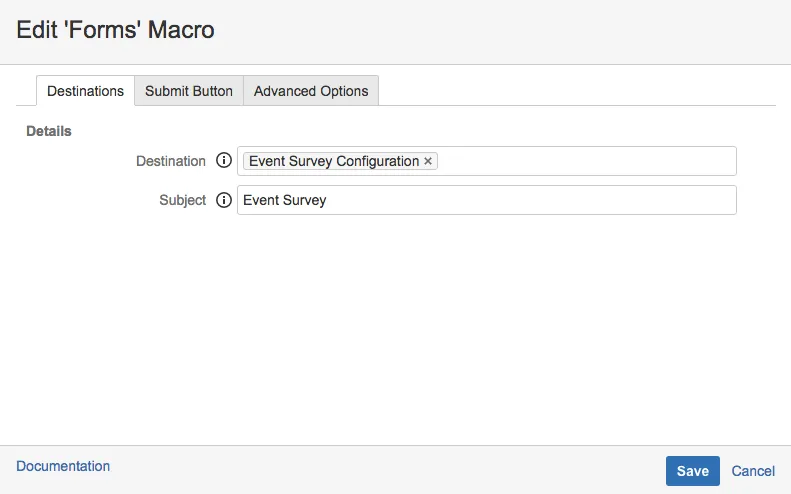Screen dimensions: 791x494
Task: Click the Save button
Action: [x=693, y=471]
